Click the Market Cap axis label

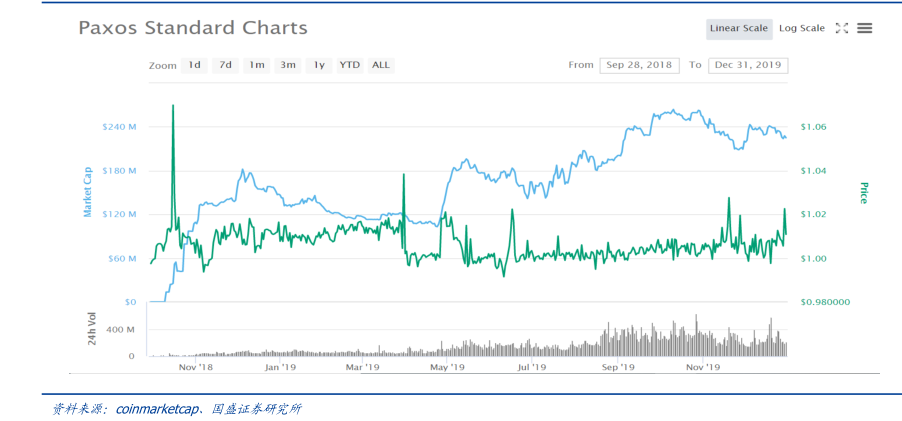point(87,191)
